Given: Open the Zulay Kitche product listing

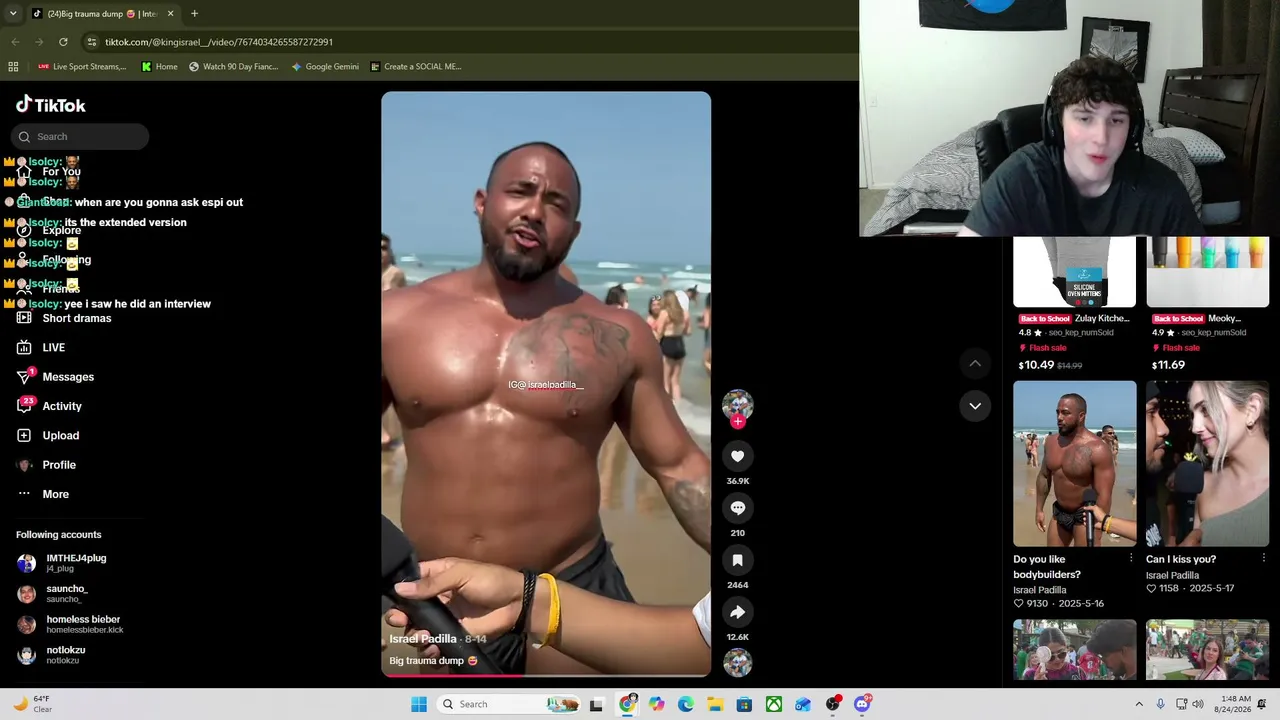Looking at the screenshot, I should (1075, 304).
